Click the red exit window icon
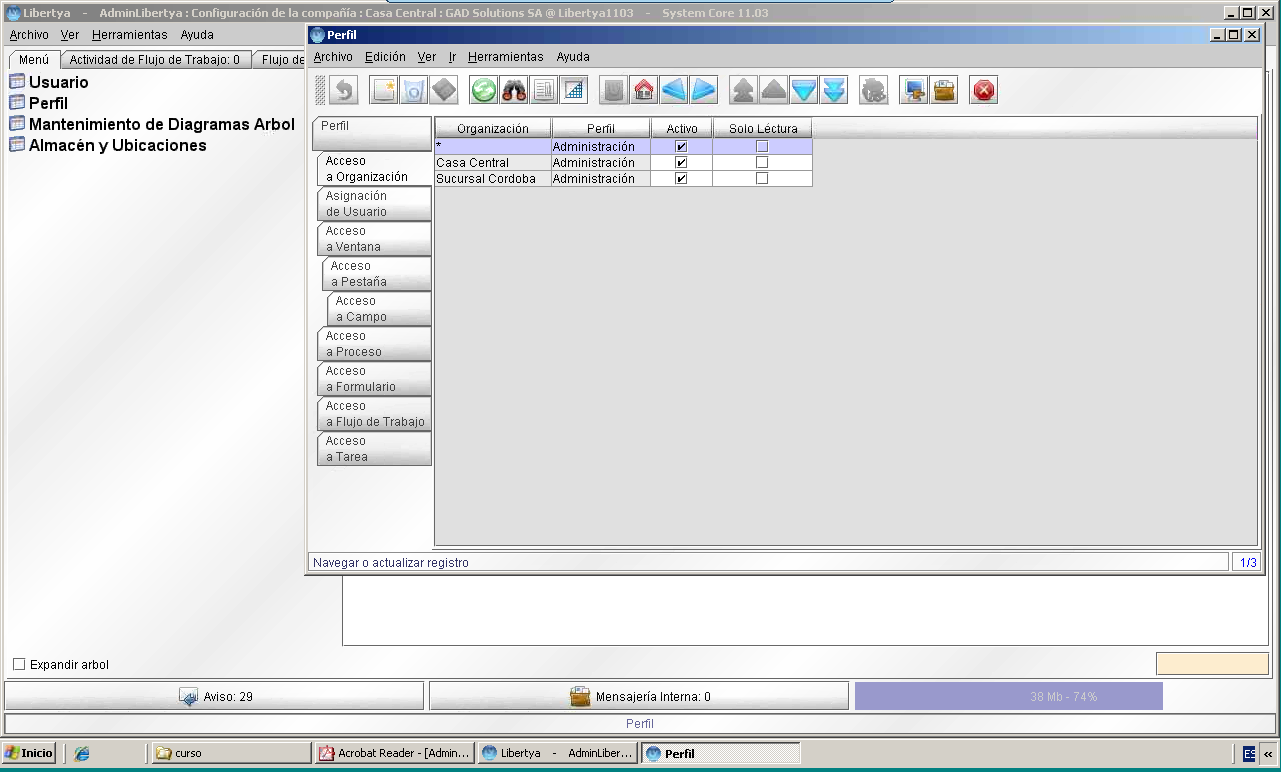The image size is (1281, 772). [x=984, y=90]
